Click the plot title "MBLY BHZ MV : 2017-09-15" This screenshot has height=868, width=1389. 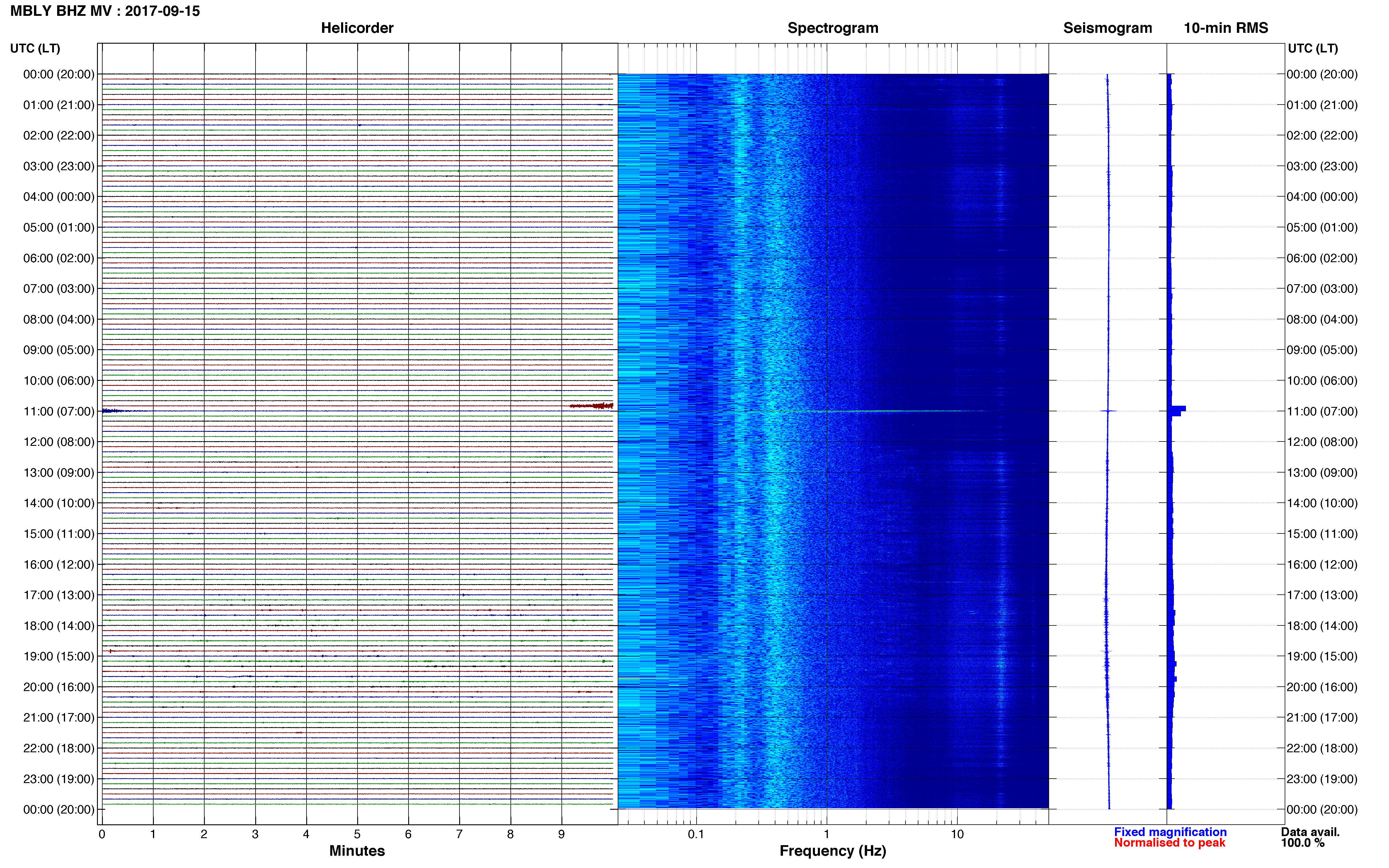[105, 11]
